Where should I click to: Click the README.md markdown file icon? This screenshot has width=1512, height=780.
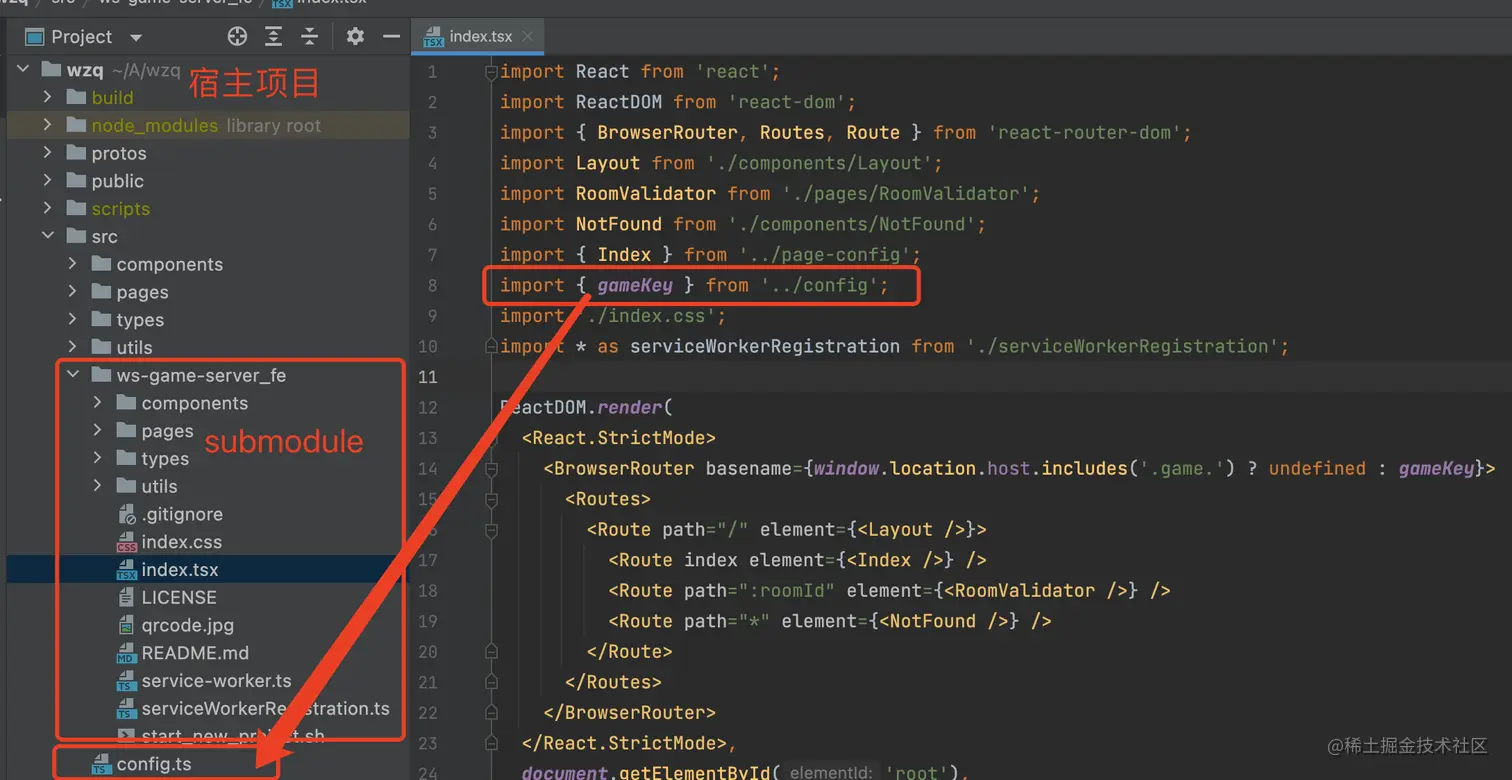click(x=126, y=654)
